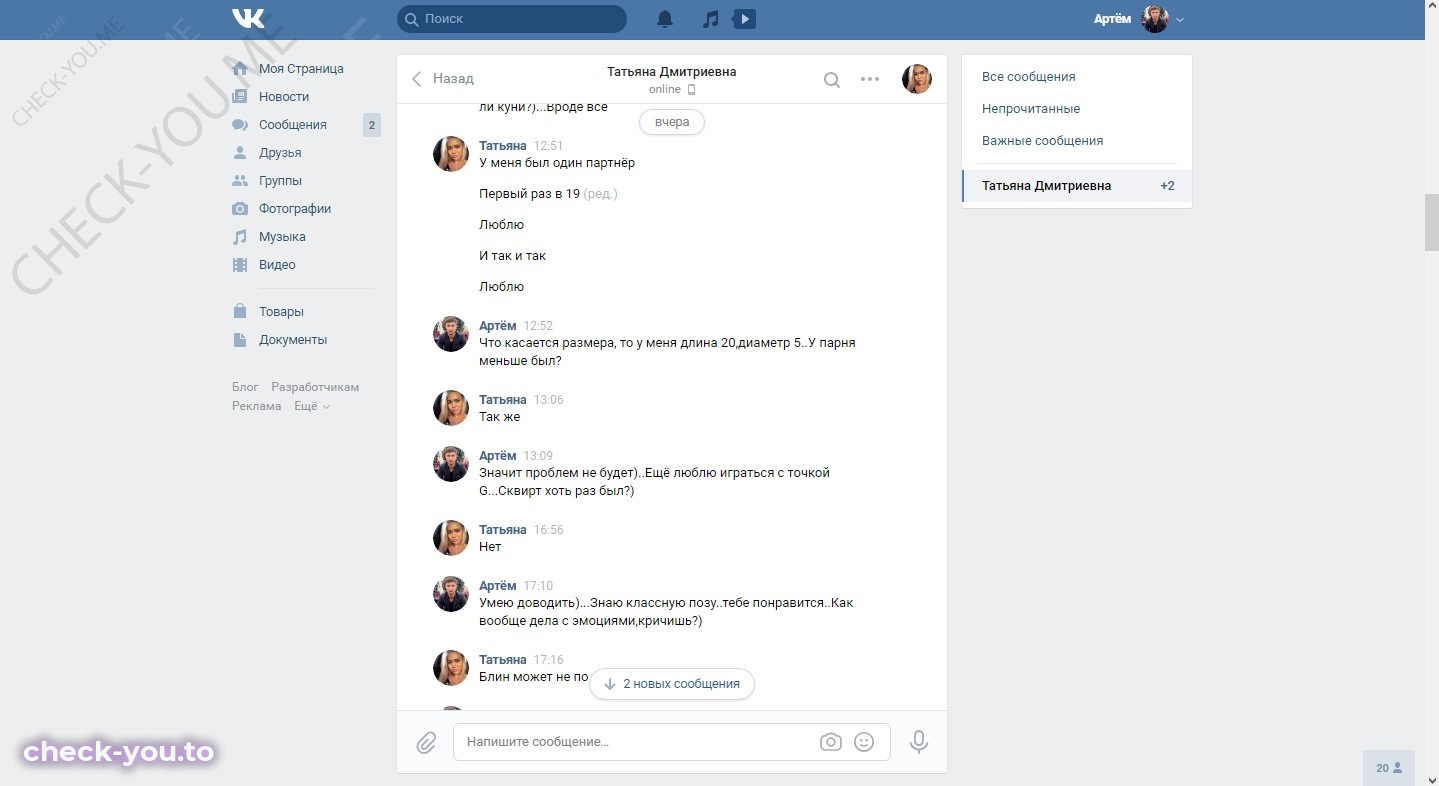Viewport: 1439px width, 786px height.
Task: Open Фотографии in sidebar
Action: (x=295, y=209)
